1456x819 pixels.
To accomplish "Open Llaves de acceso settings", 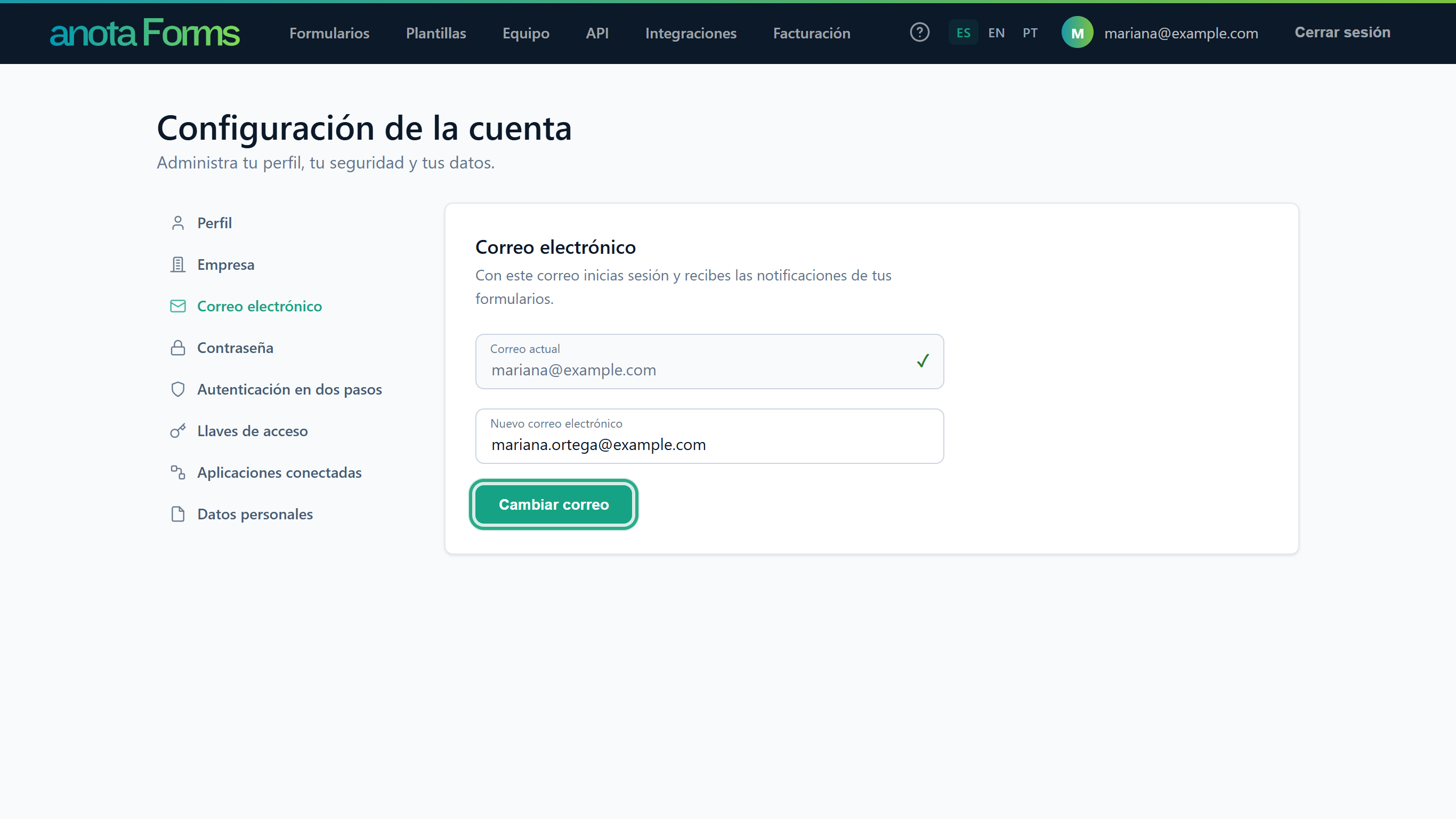I will click(x=252, y=431).
